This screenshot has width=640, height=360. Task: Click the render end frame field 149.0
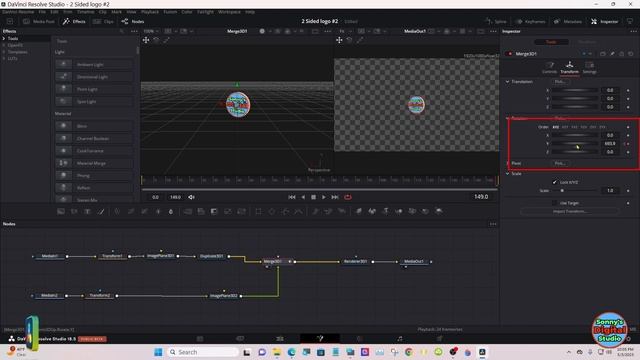point(176,197)
